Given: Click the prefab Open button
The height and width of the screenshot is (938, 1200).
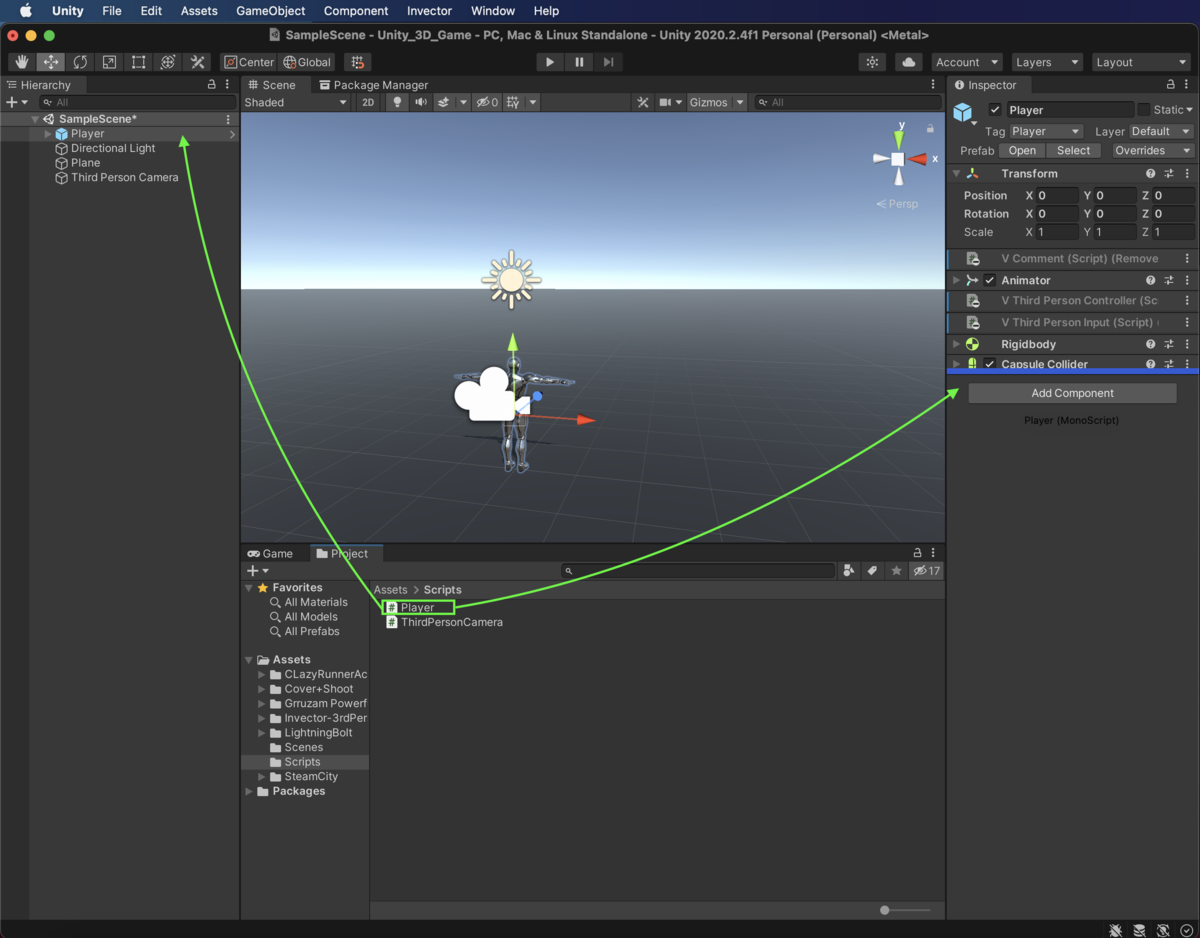Looking at the screenshot, I should (1022, 150).
